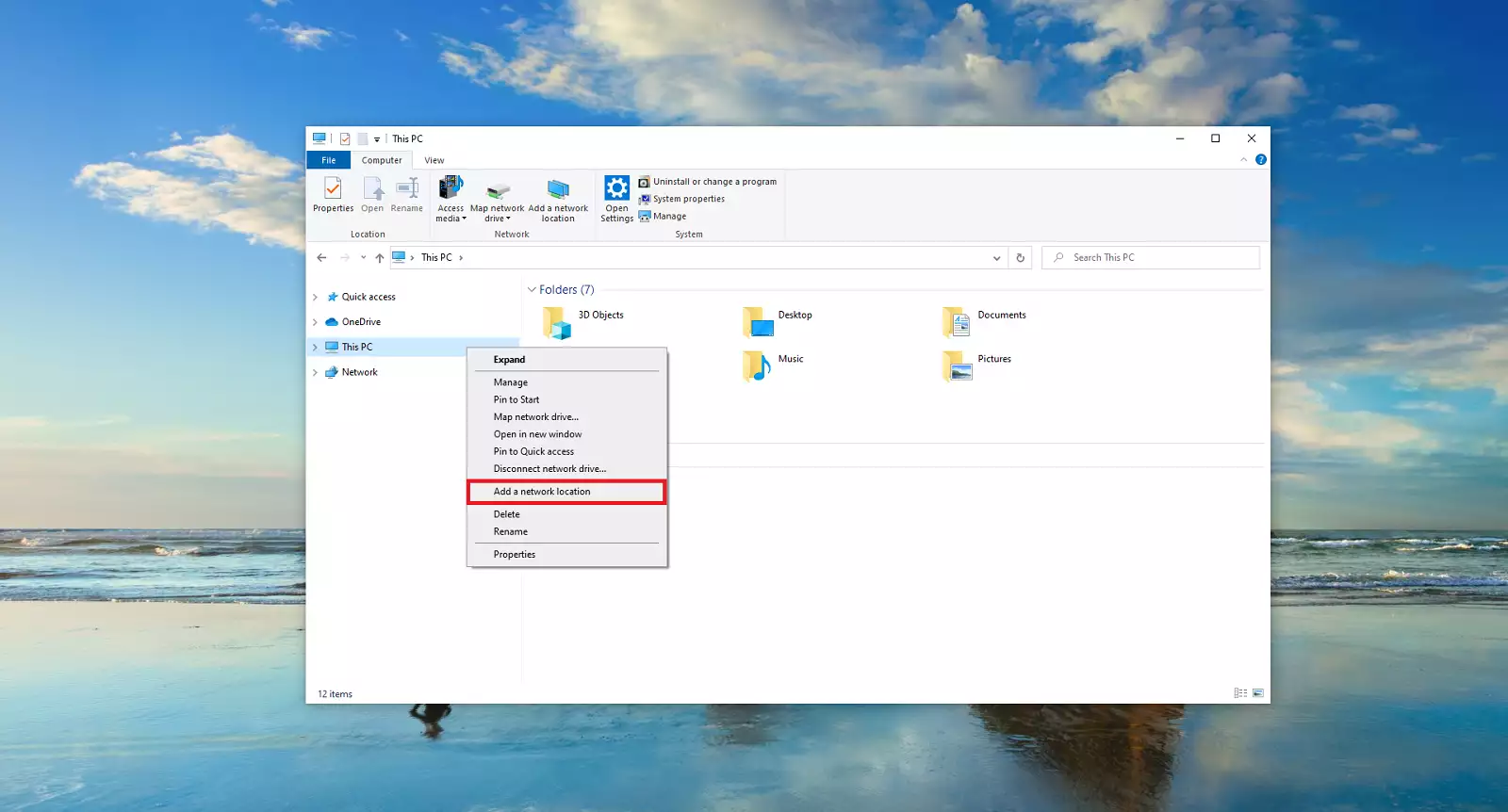This screenshot has height=812, width=1508.
Task: Click the refresh button in address bar
Action: [x=1020, y=257]
